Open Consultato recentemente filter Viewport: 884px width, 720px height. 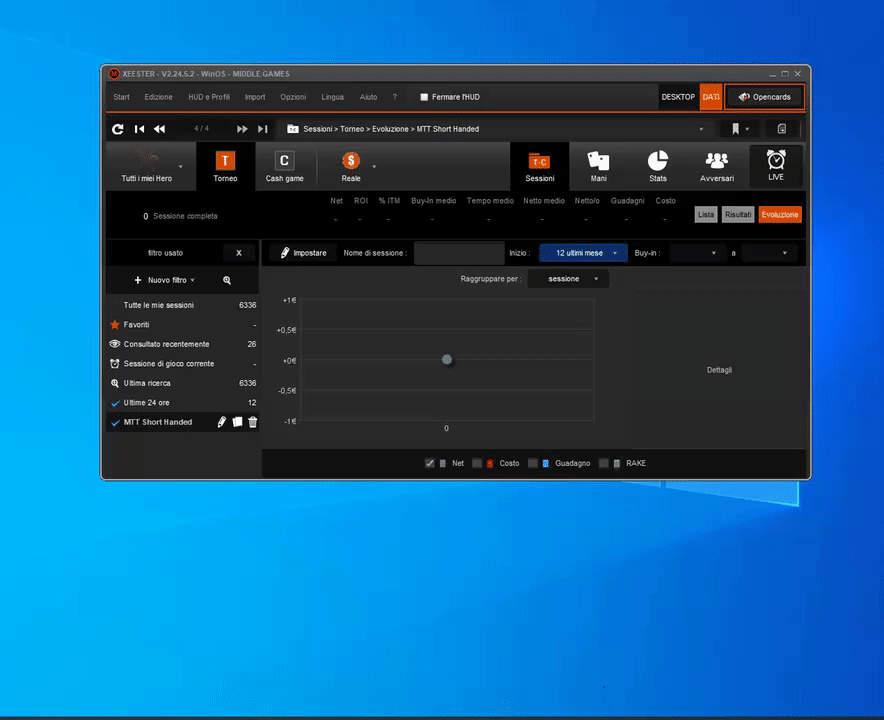183,344
